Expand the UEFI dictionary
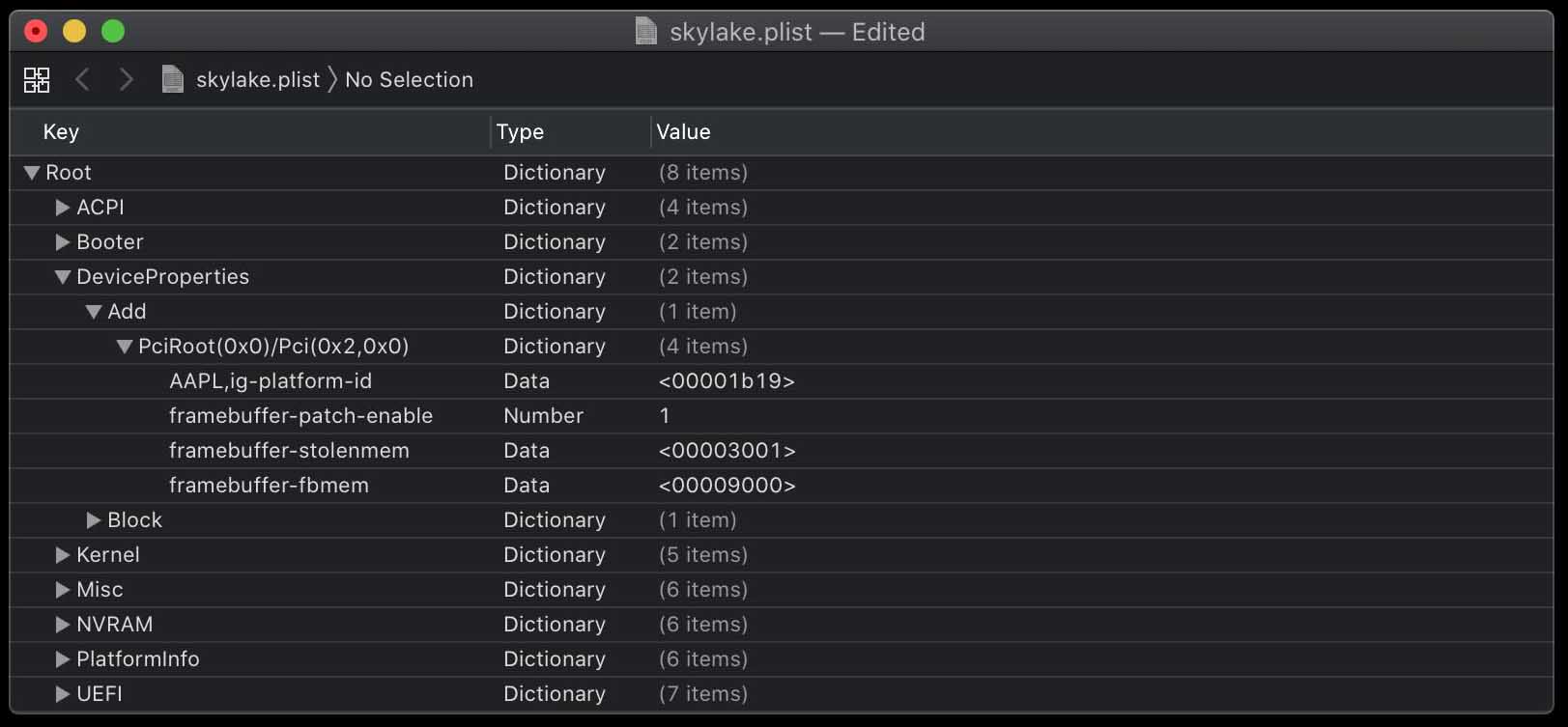The width and height of the screenshot is (1568, 727). click(63, 694)
